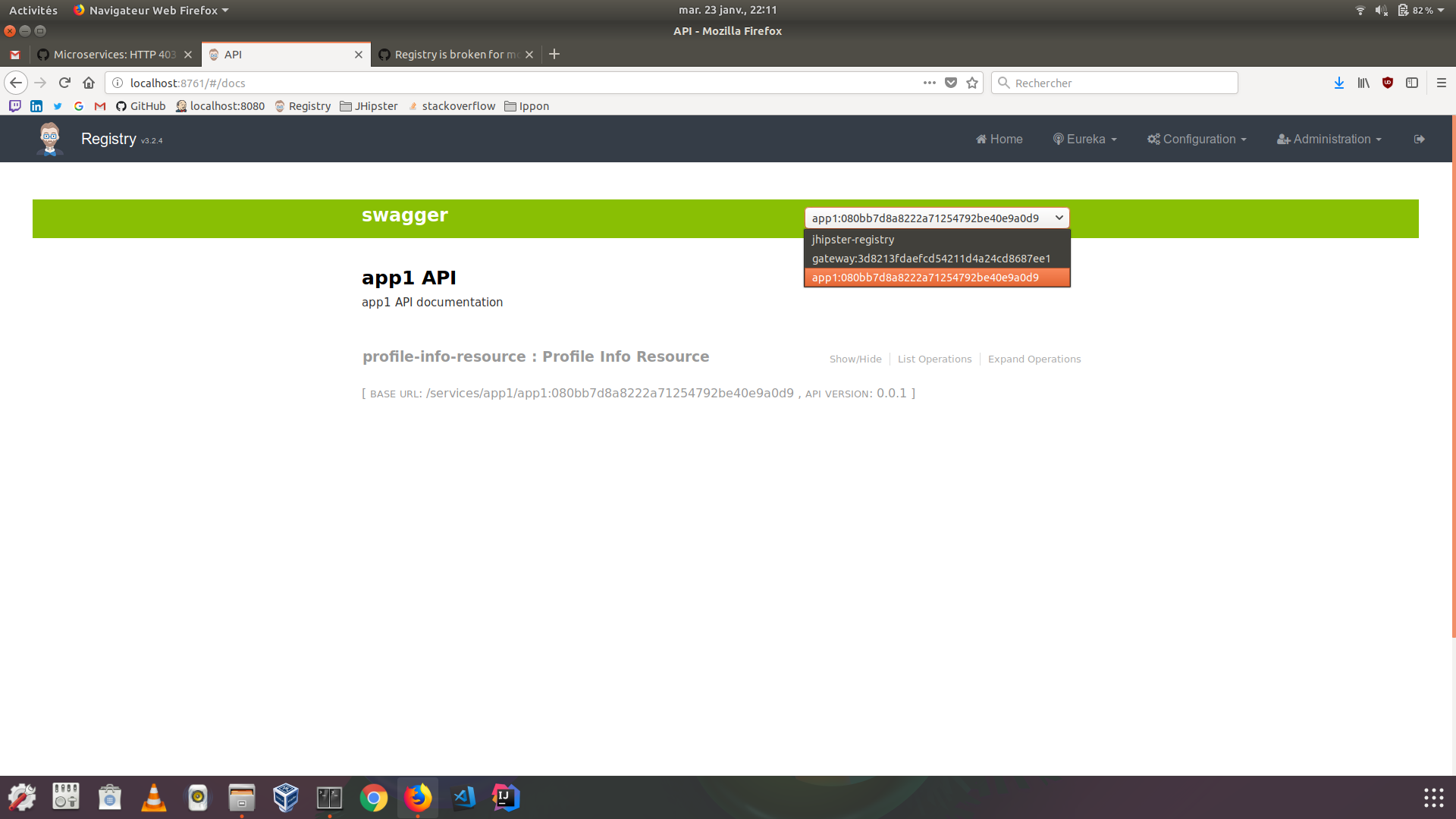Viewport: 1456px width, 819px height.
Task: Click the sign out icon in navbar
Action: 1419,139
